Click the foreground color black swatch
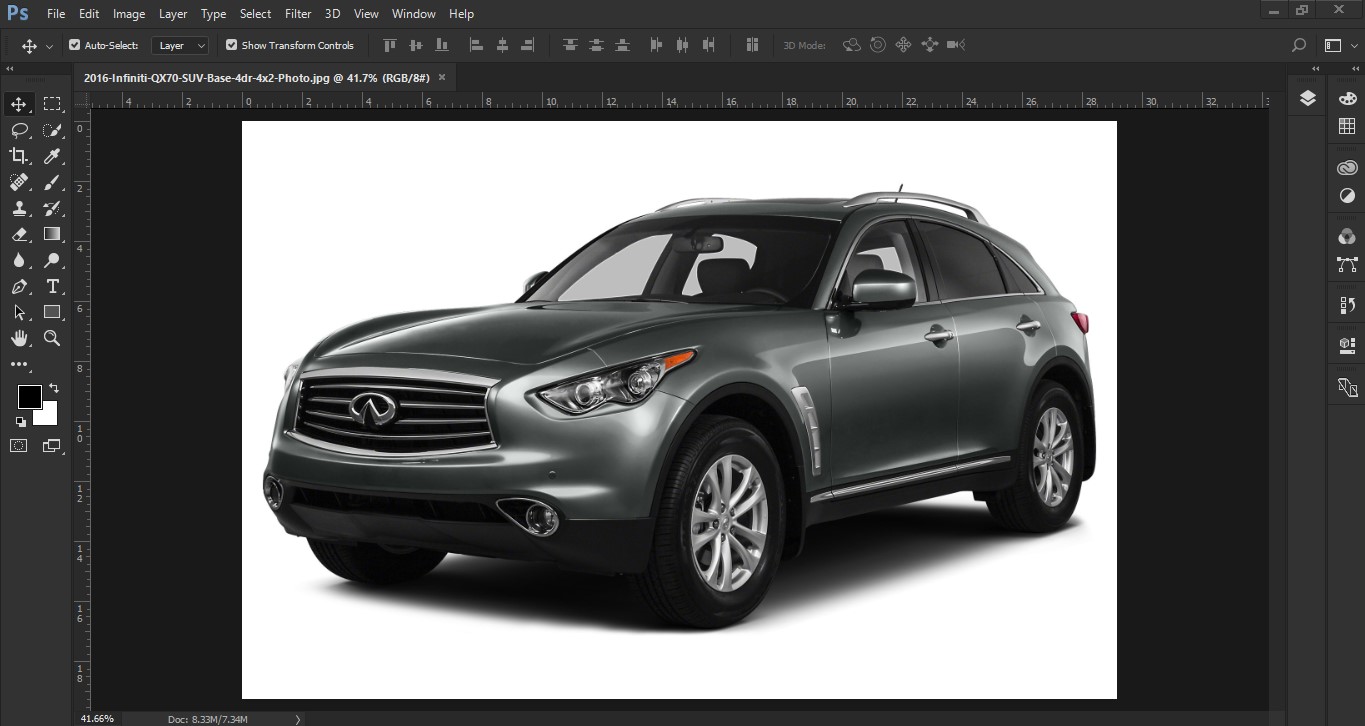Image resolution: width=1365 pixels, height=726 pixels. (28, 396)
